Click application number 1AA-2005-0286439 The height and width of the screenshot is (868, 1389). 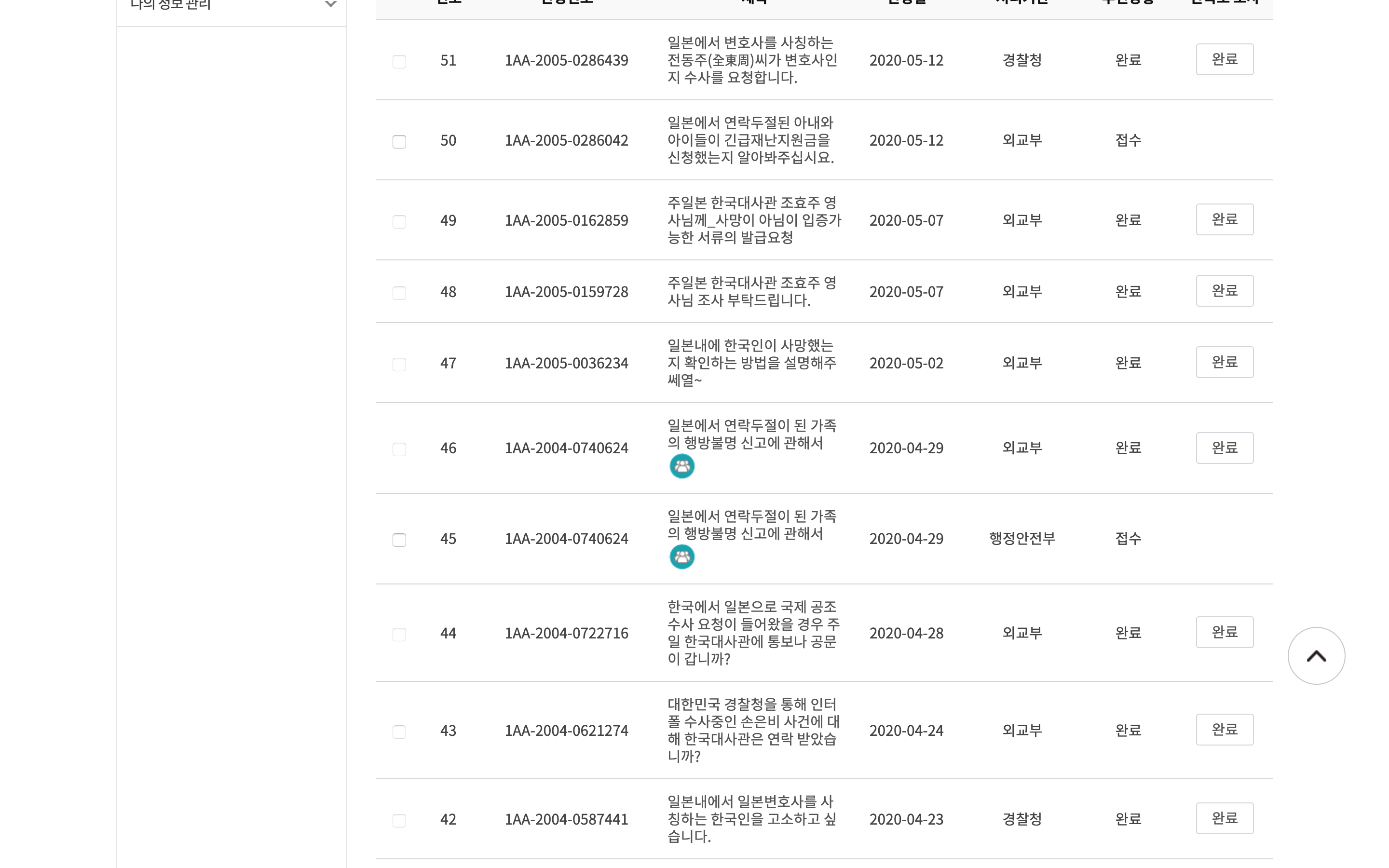click(x=567, y=60)
